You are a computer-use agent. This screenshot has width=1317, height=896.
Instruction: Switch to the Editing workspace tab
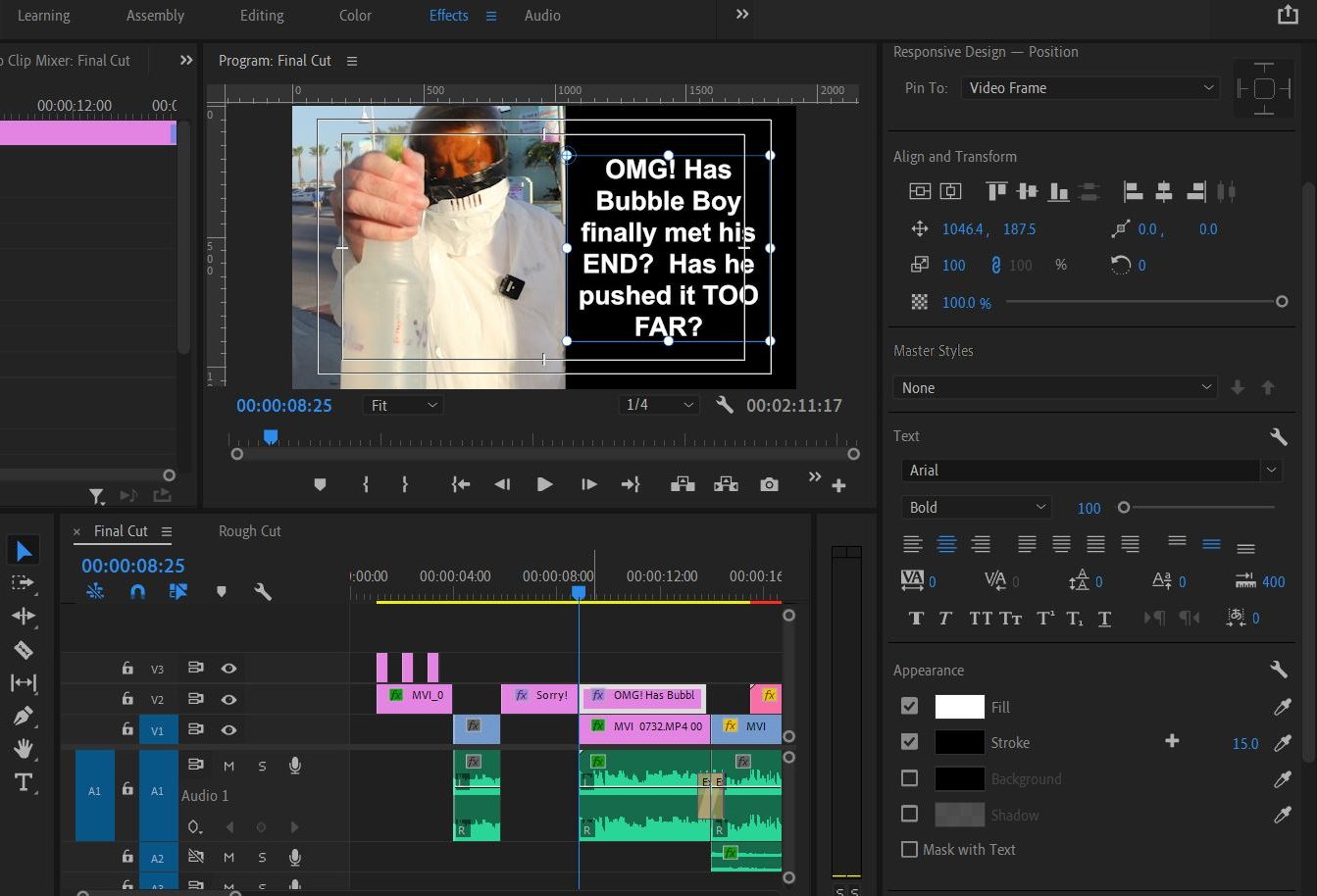click(x=262, y=16)
